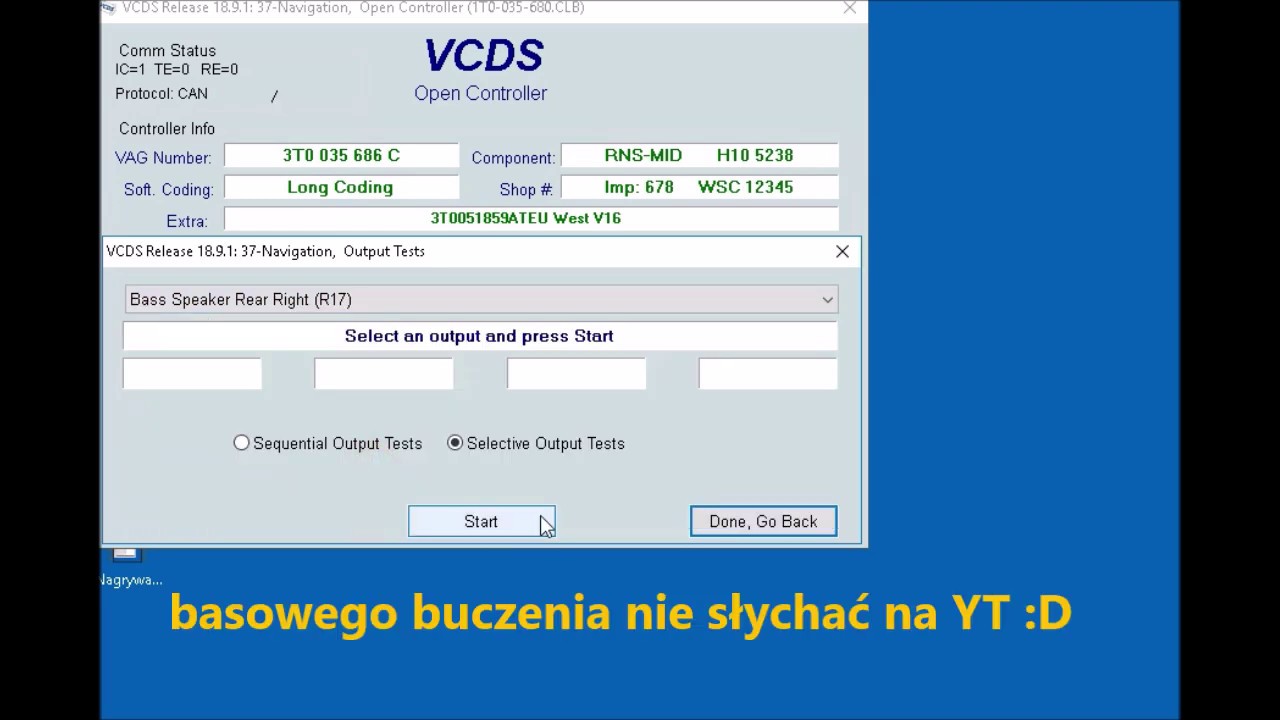Click the 'Open Controller' heading text

pyautogui.click(x=481, y=94)
